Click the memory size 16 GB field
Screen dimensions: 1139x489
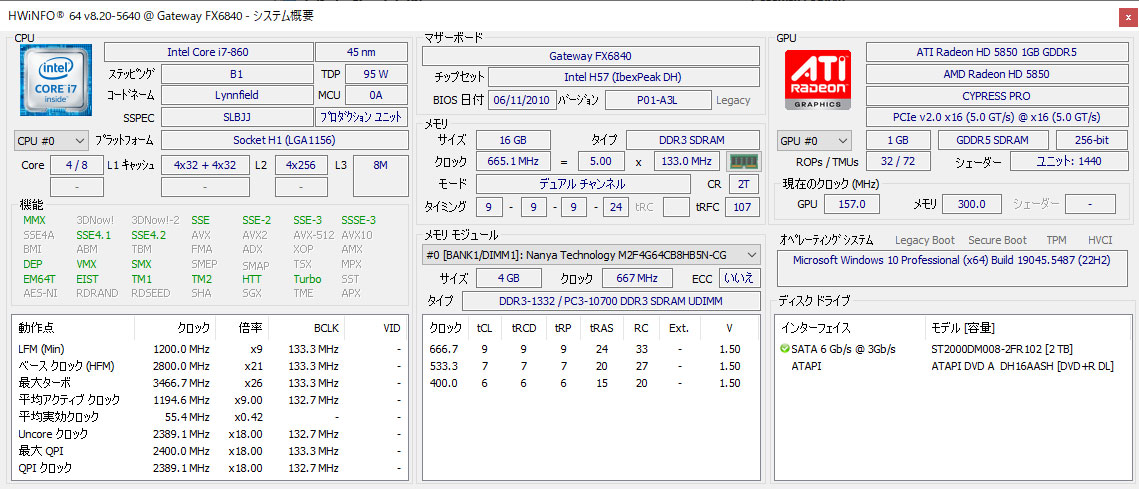513,140
